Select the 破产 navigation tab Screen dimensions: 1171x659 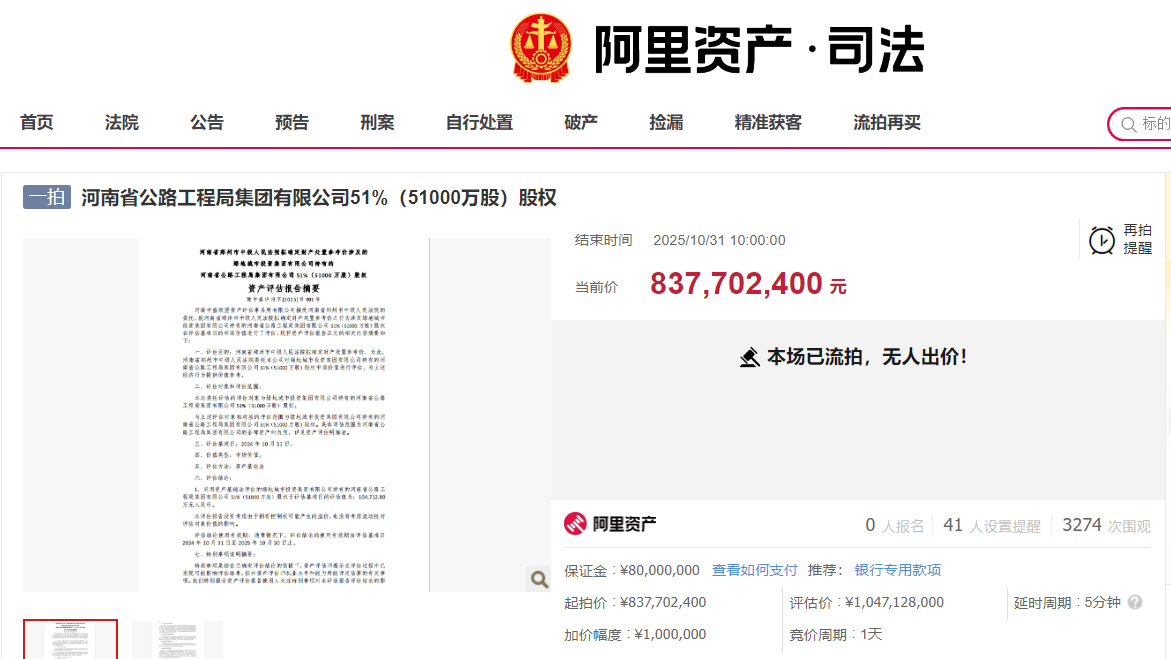581,123
